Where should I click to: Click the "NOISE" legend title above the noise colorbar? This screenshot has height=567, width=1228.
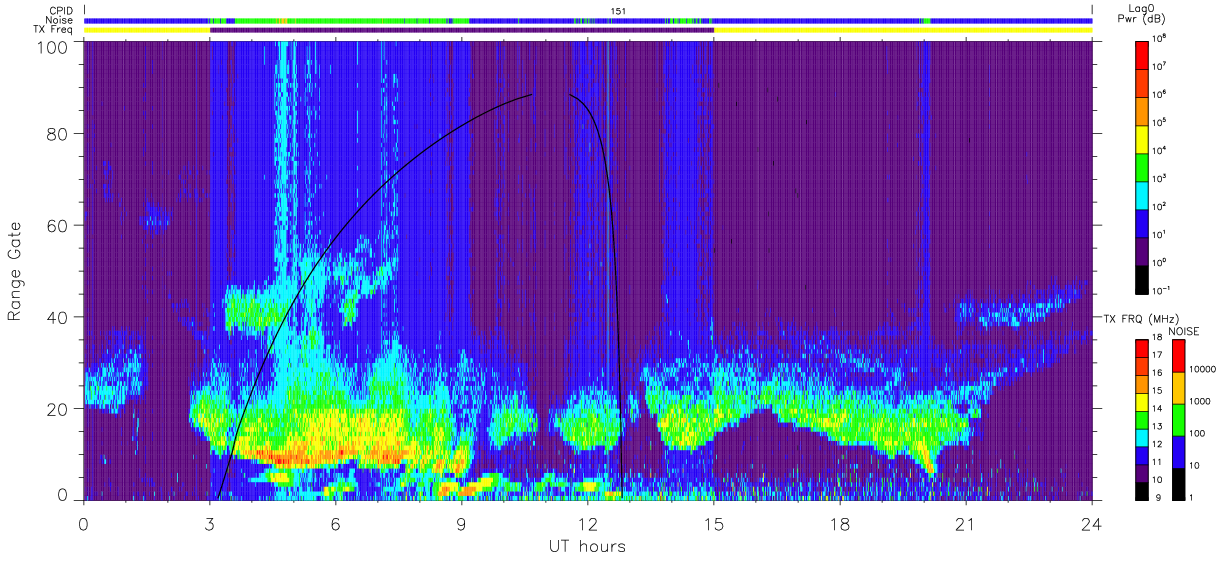1183,330
